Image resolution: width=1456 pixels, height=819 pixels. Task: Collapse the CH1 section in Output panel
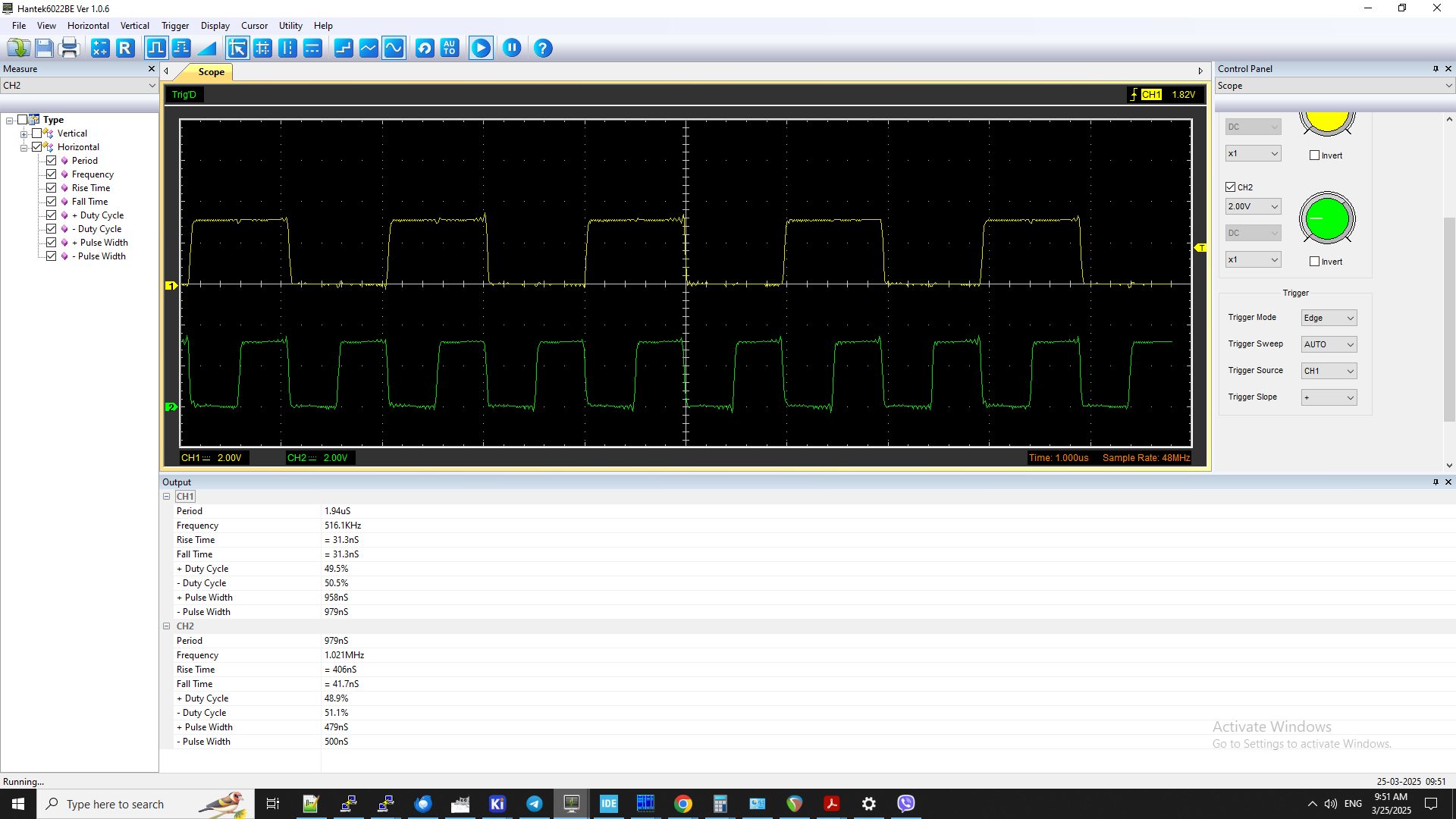(x=167, y=497)
